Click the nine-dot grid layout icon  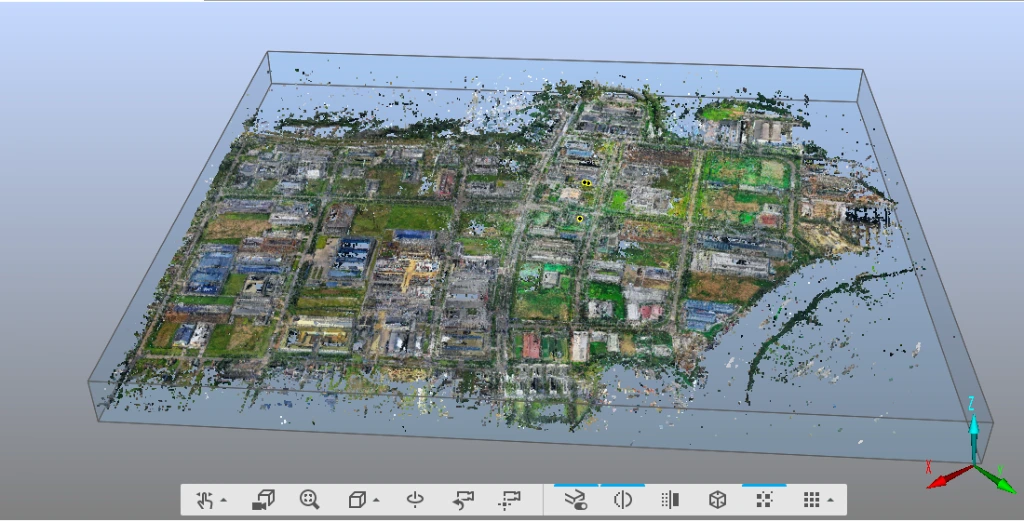click(812, 500)
